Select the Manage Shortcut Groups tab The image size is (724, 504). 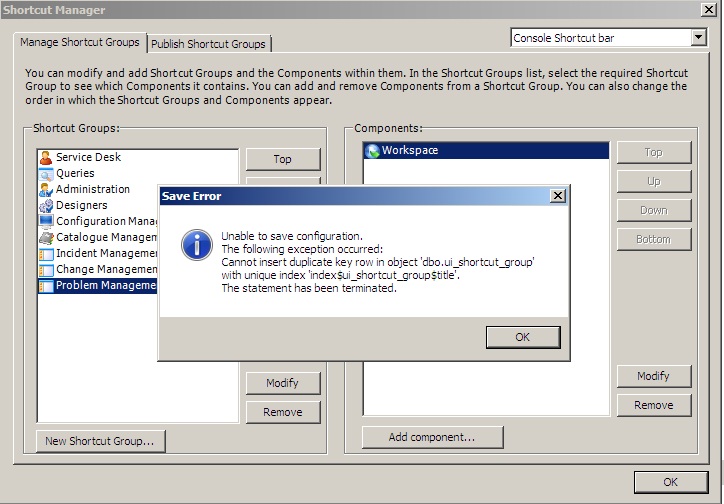(x=80, y=43)
